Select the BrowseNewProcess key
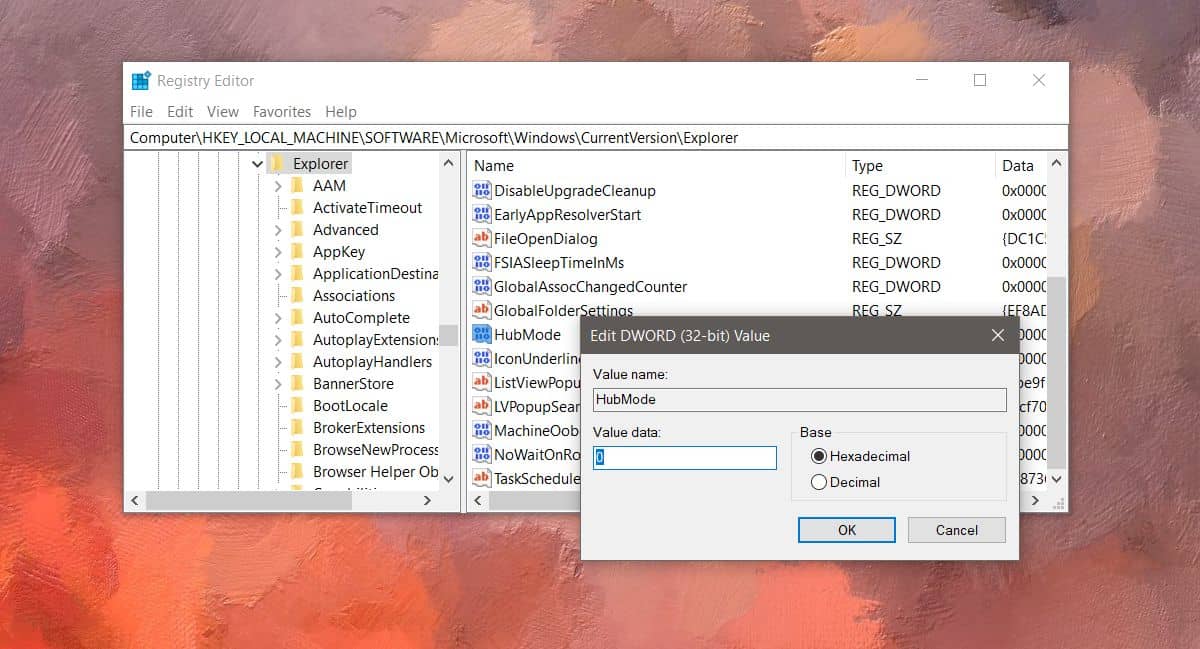 click(376, 449)
